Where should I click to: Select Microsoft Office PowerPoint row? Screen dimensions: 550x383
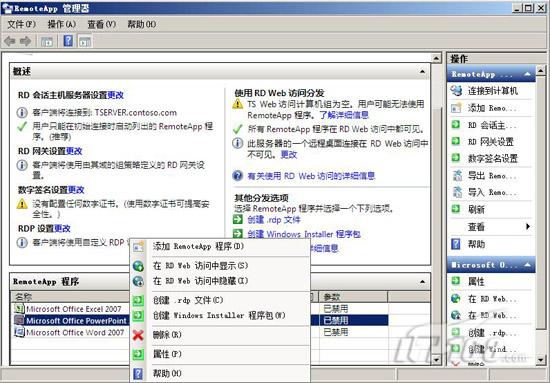pos(200,320)
